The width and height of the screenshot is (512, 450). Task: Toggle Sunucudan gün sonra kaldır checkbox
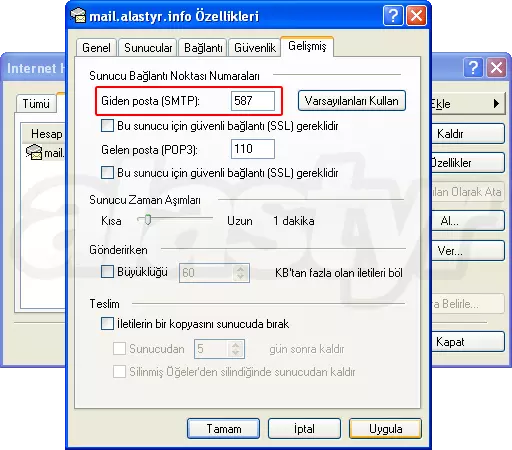click(x=119, y=349)
